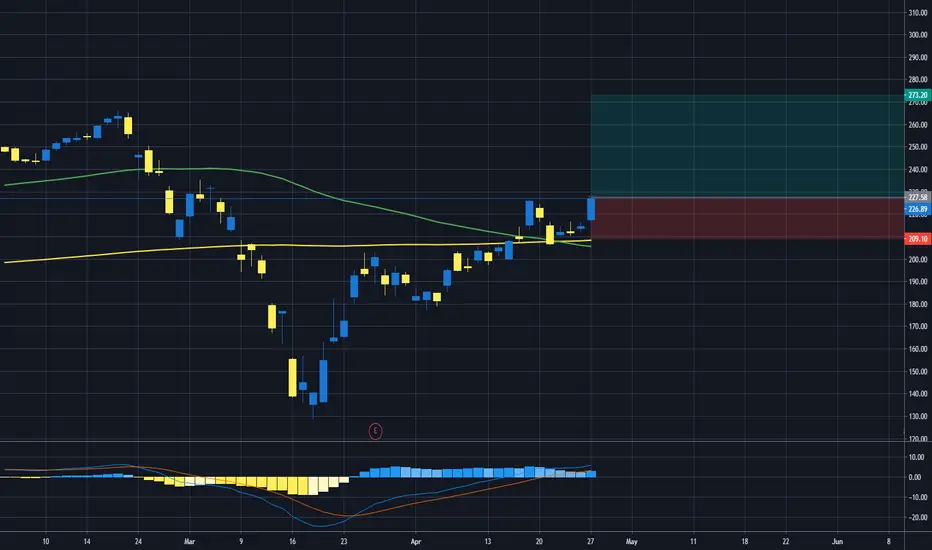The height and width of the screenshot is (550, 932).
Task: Click the 140.00 price axis label
Action: [918, 394]
